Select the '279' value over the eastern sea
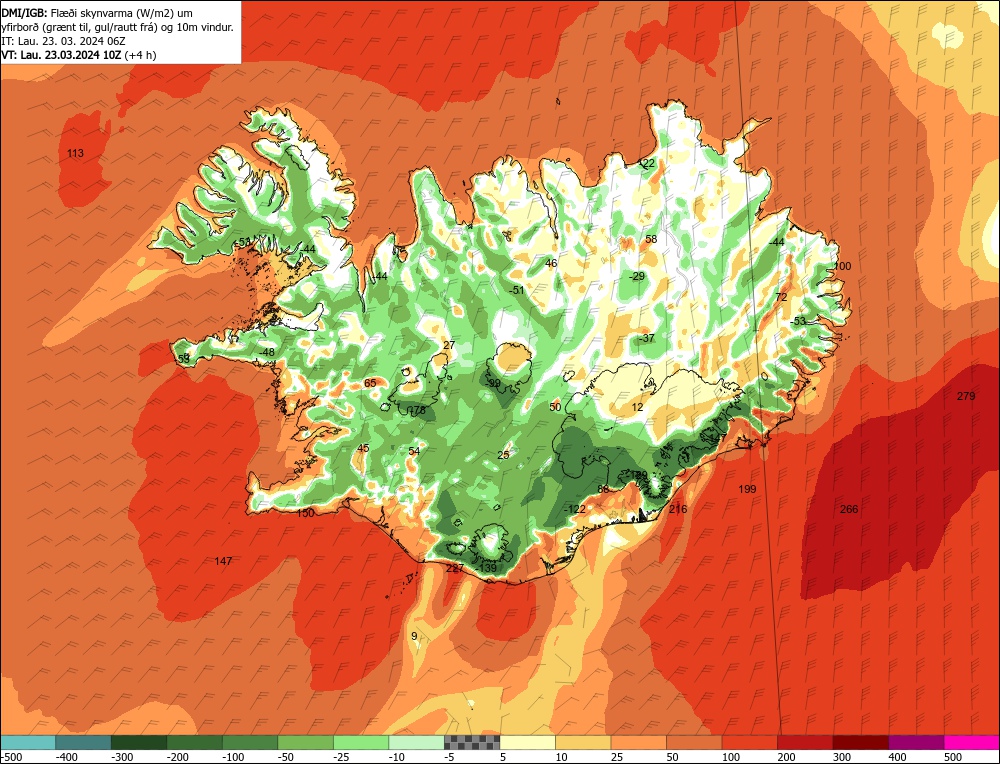 click(966, 396)
